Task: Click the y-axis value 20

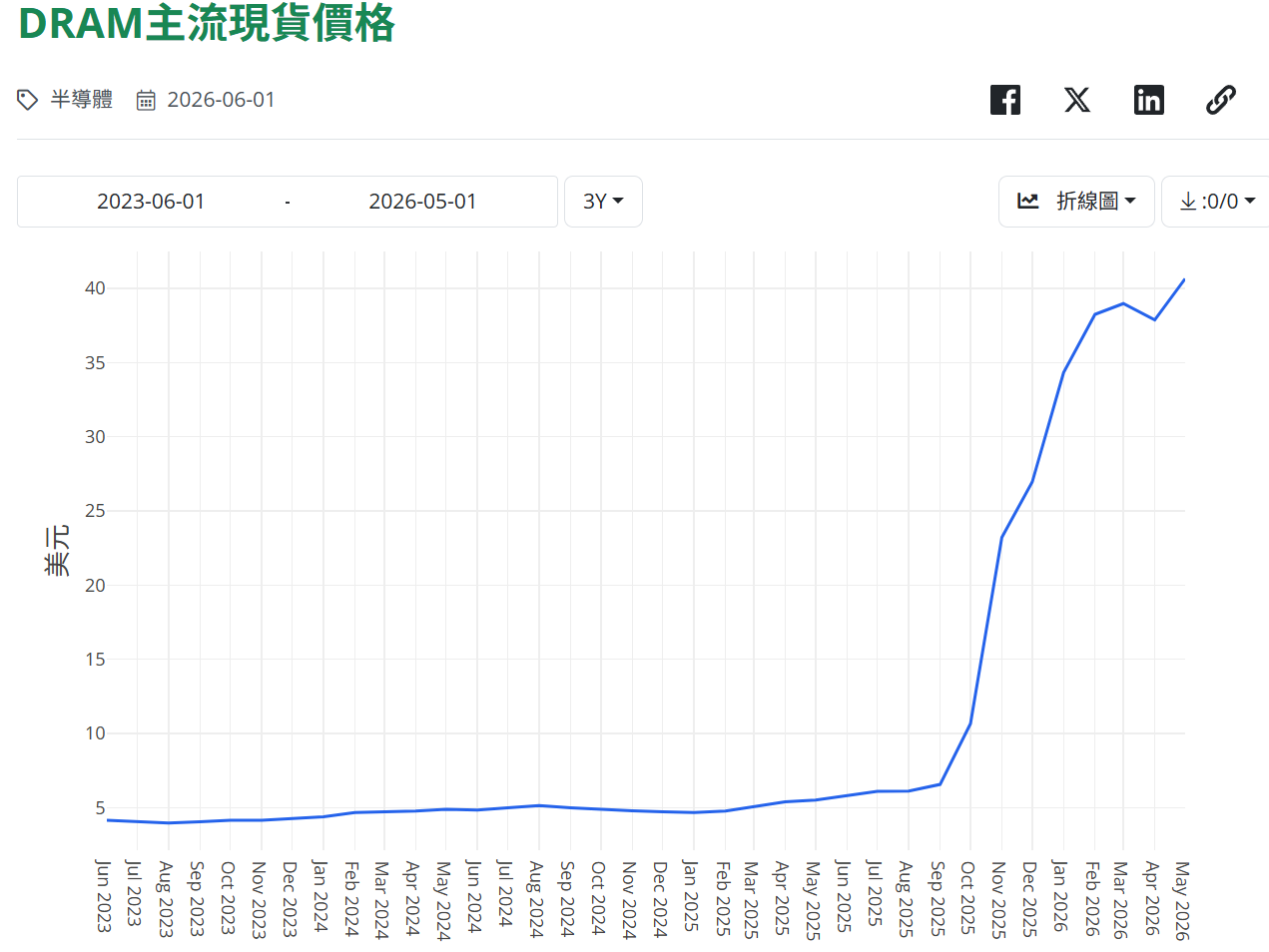Action: 95,586
